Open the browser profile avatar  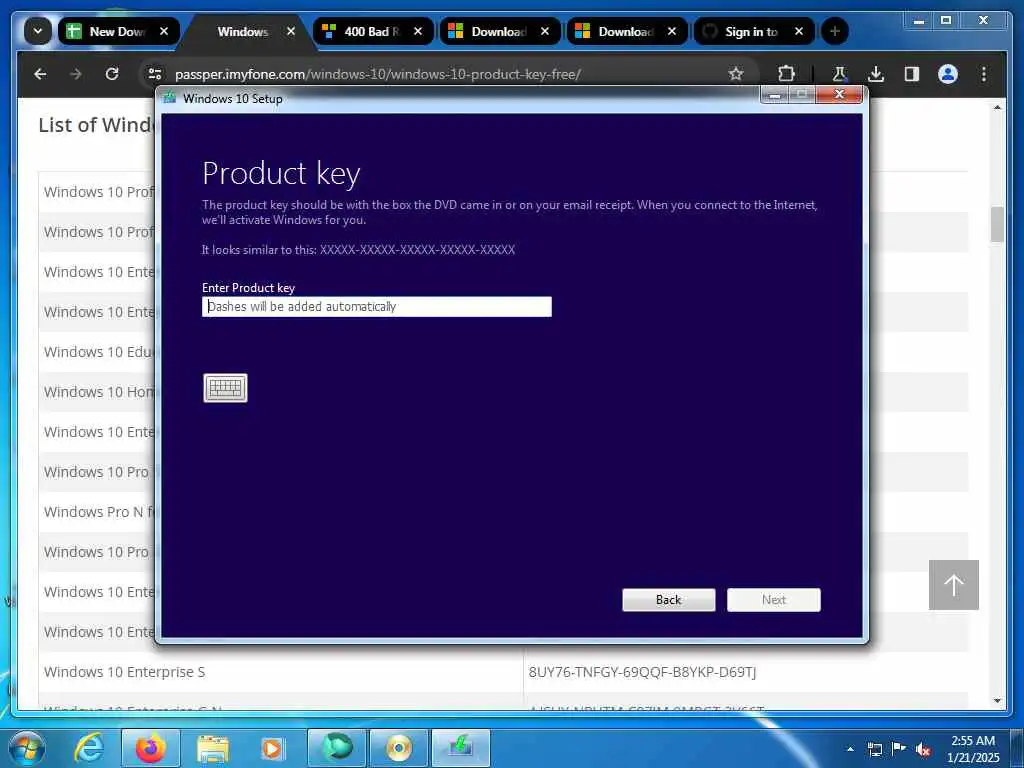(948, 74)
